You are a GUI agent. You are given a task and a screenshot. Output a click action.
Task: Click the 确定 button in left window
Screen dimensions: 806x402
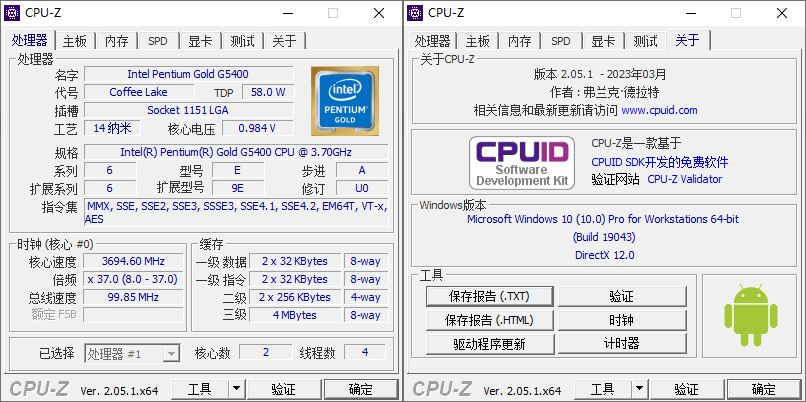point(360,389)
